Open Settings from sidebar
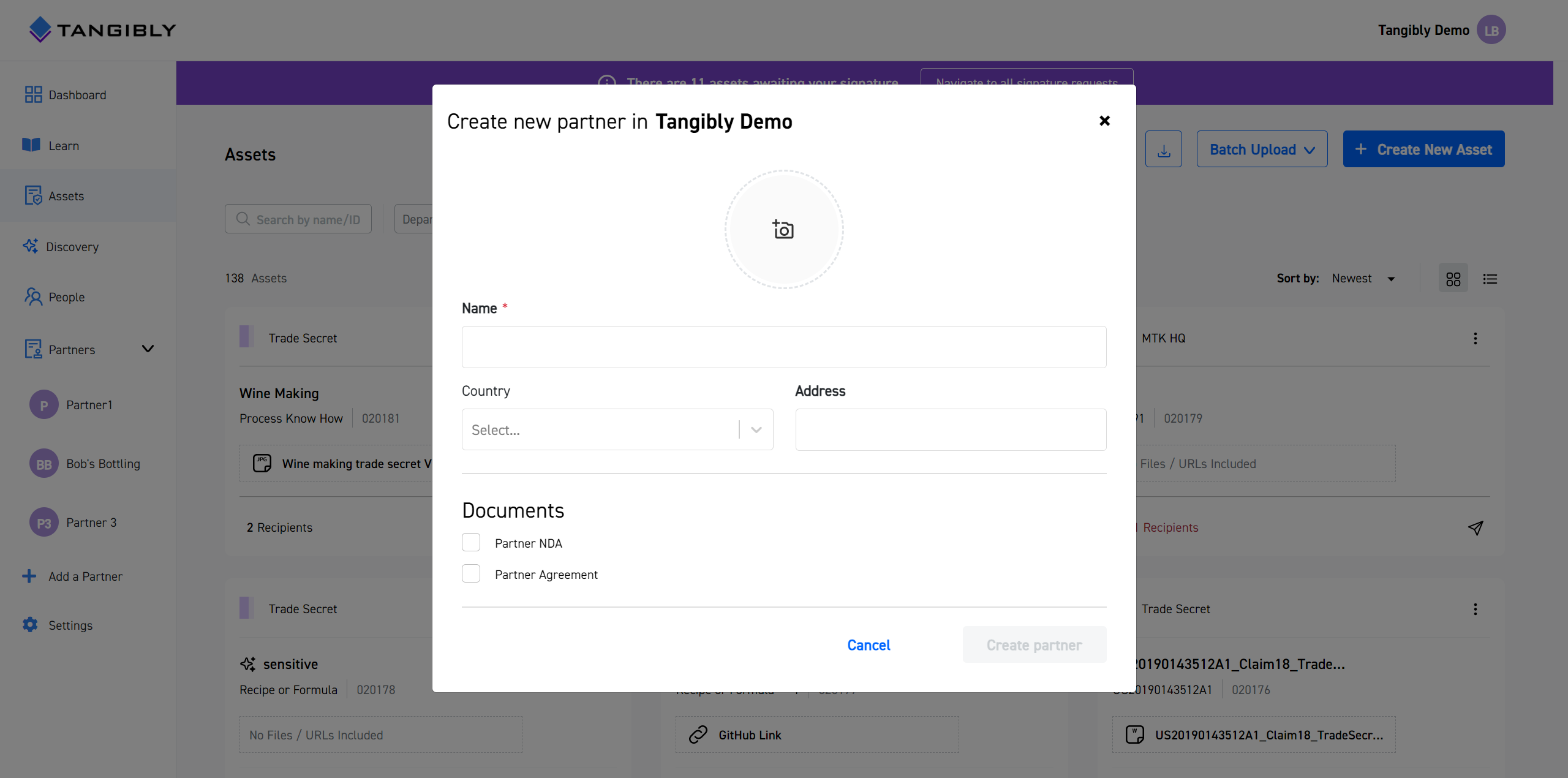Viewport: 1568px width, 778px height. (70, 625)
